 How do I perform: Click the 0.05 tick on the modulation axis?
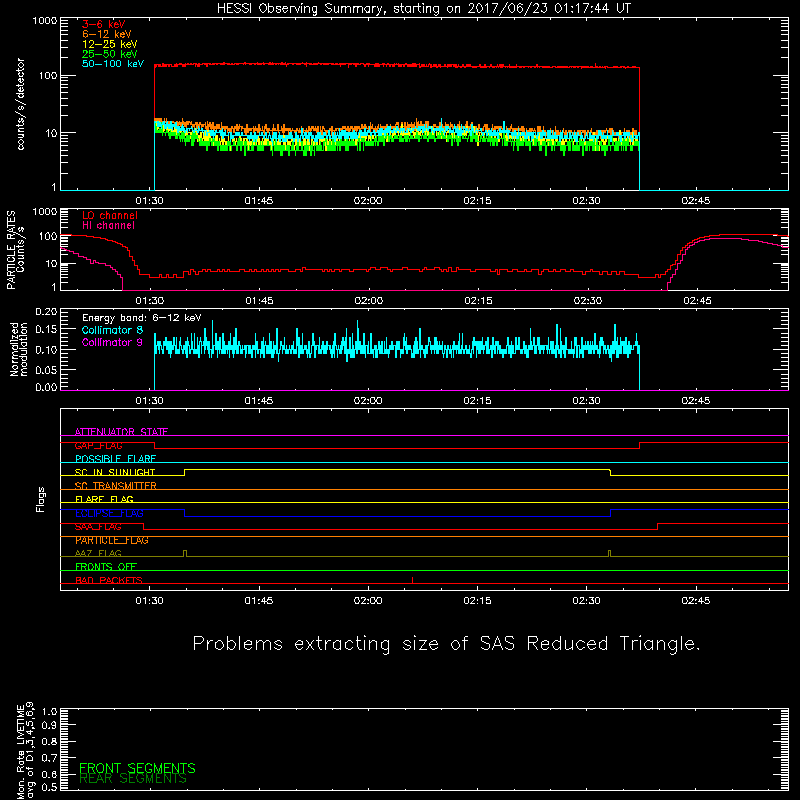click(x=46, y=370)
